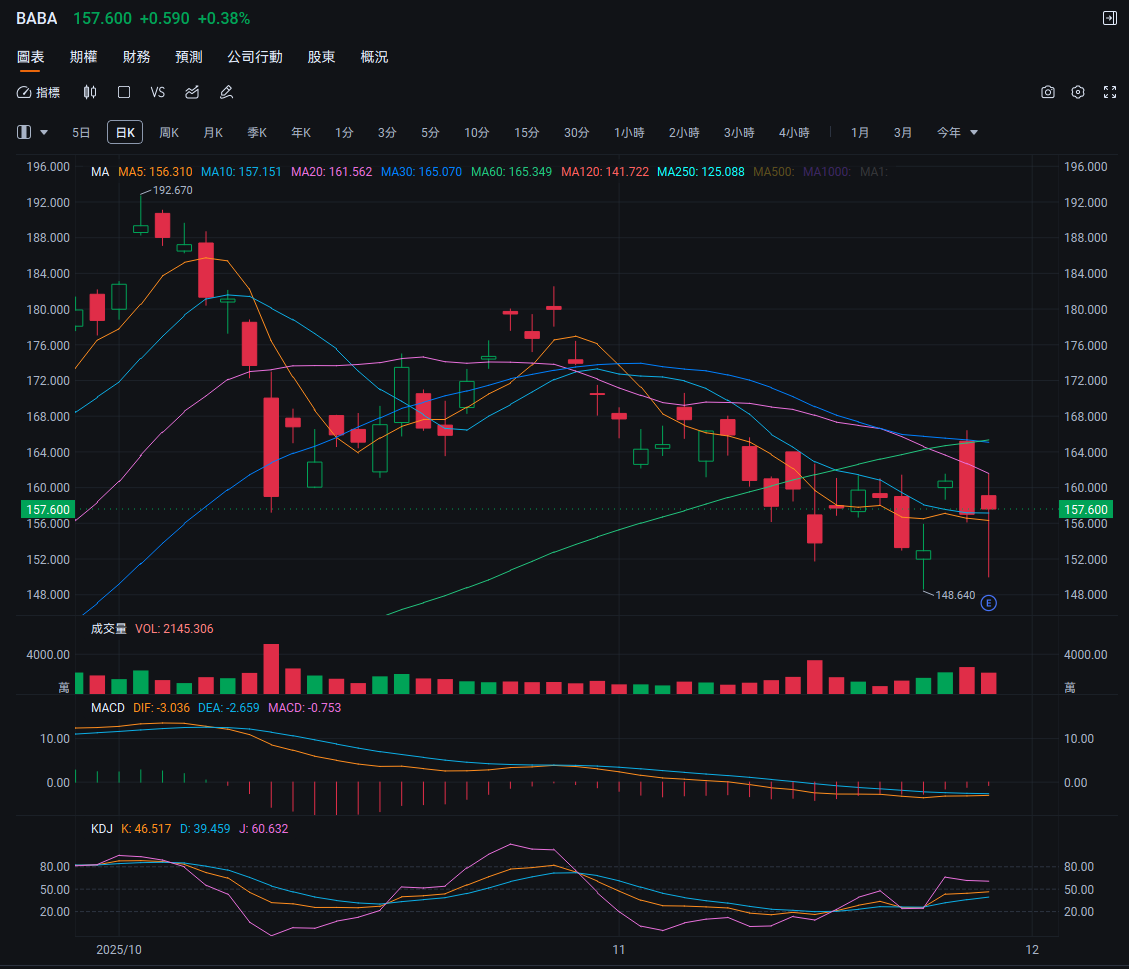Open the chart layout split dropdown

(39, 132)
